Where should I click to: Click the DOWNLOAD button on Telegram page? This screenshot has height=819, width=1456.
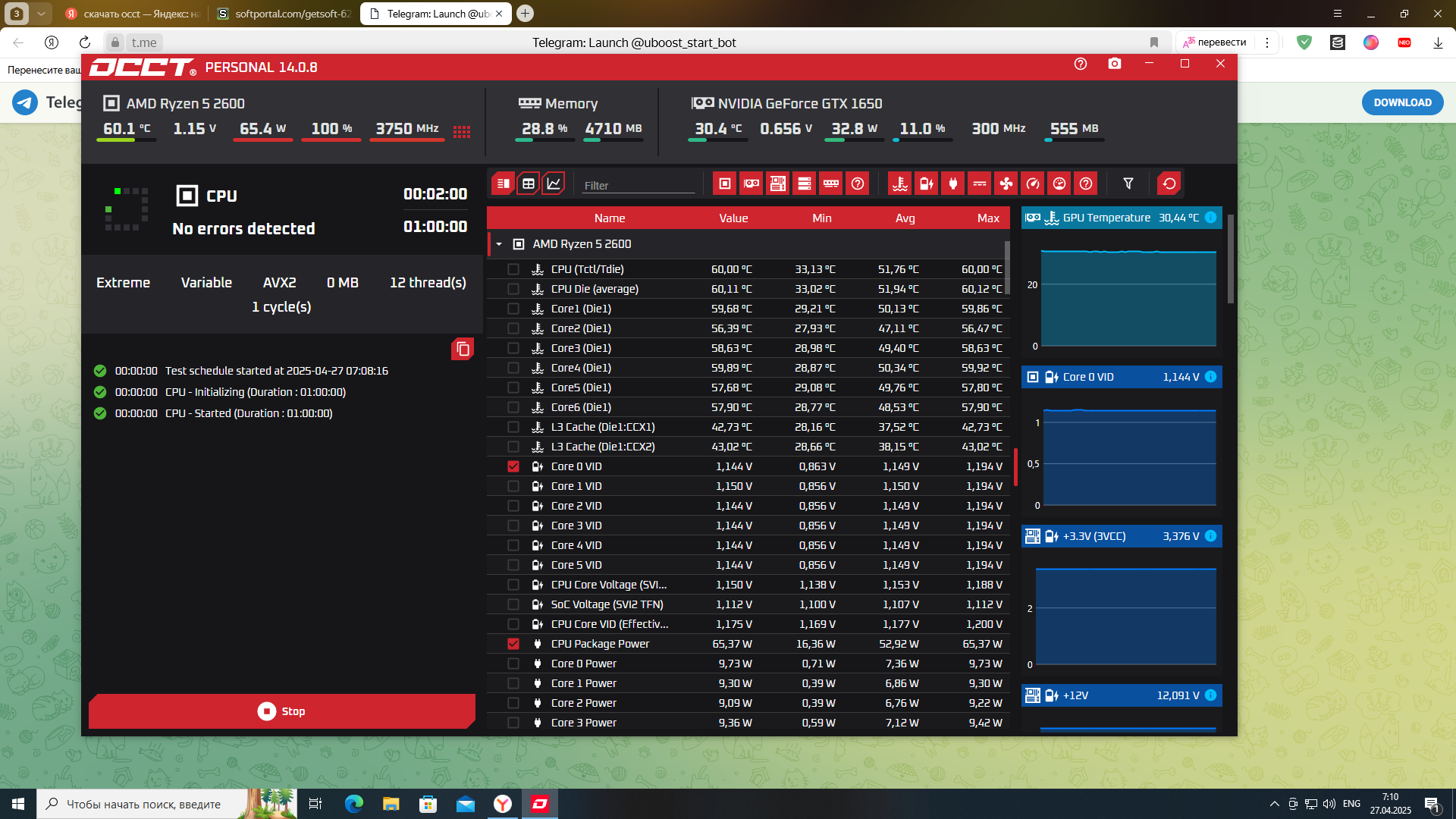(1402, 102)
